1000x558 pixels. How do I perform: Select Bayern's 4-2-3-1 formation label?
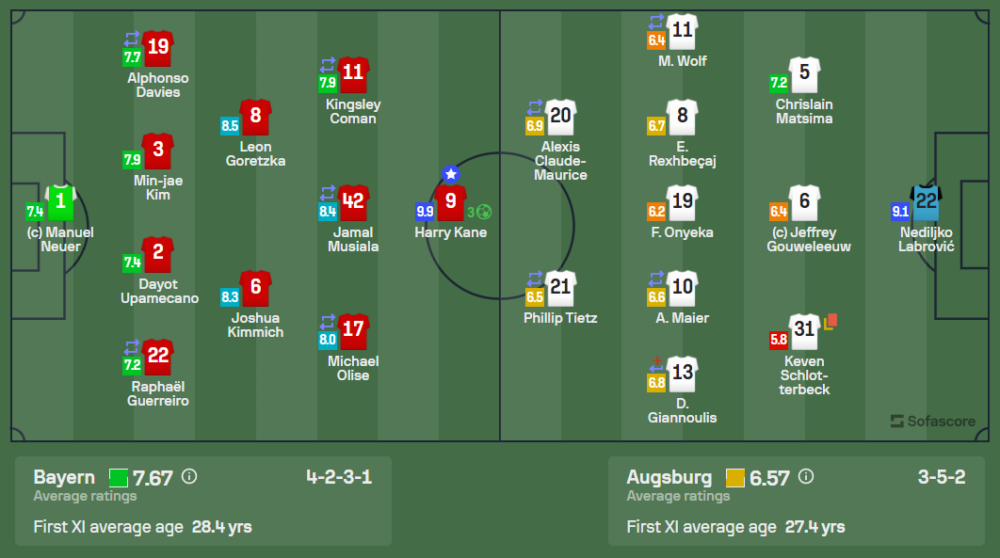tap(339, 477)
